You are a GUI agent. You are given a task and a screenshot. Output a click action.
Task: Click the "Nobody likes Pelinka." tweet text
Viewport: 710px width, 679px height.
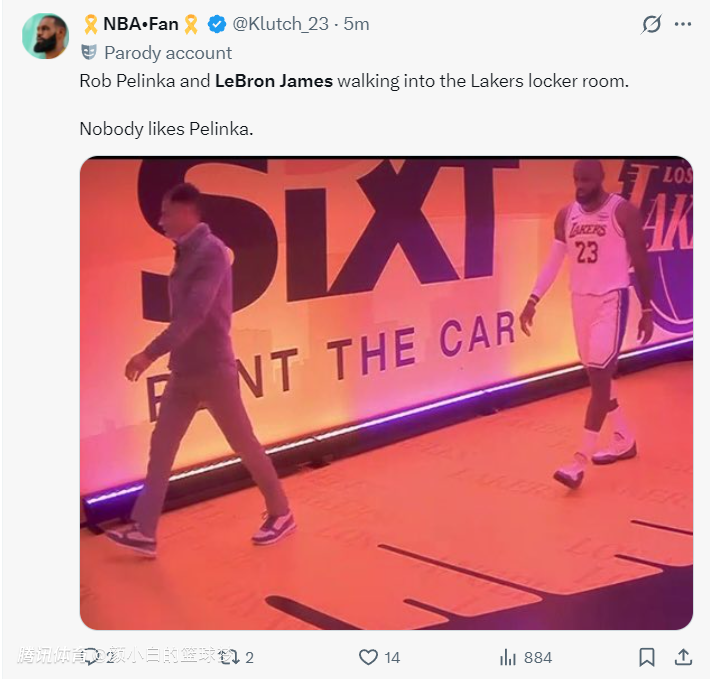(x=166, y=129)
